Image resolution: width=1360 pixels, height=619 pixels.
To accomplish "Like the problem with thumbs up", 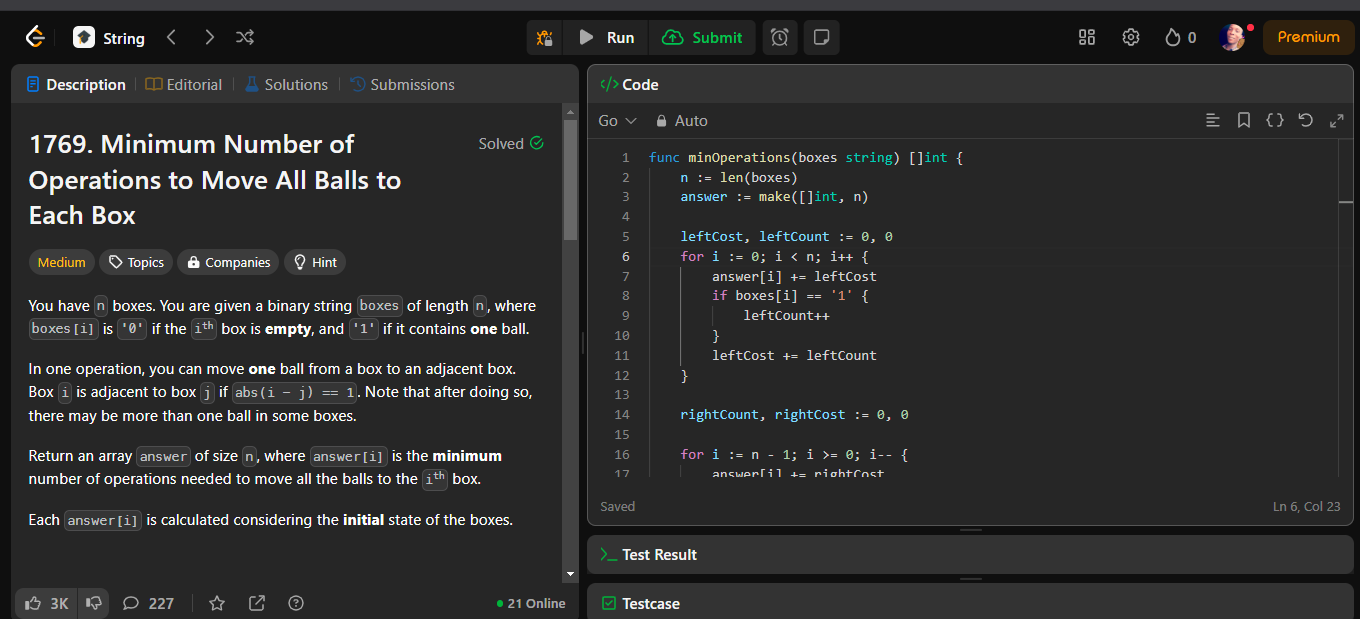I will (46, 603).
